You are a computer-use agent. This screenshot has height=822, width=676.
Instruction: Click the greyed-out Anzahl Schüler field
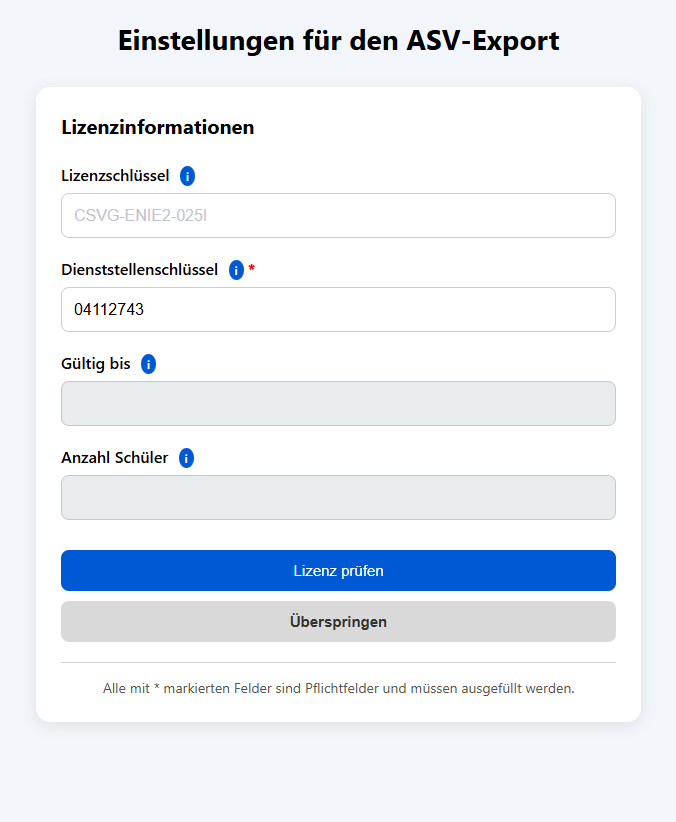point(338,497)
